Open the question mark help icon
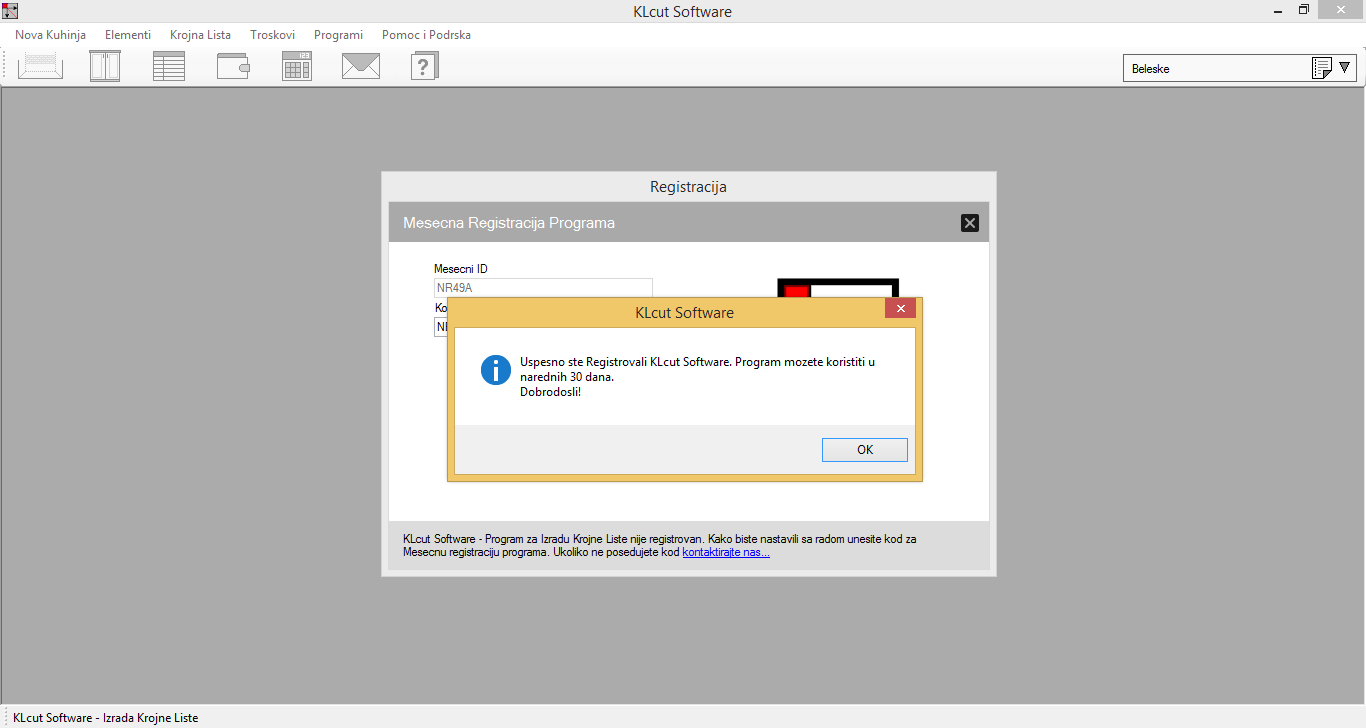Viewport: 1366px width, 728px height. 425,67
